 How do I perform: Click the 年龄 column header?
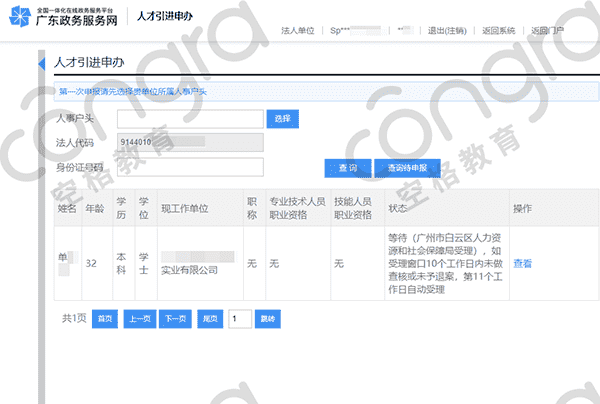click(95, 208)
